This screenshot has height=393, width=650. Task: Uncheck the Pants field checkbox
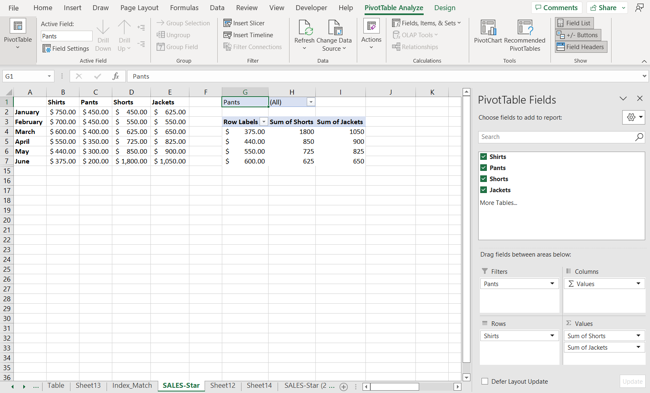pos(483,168)
